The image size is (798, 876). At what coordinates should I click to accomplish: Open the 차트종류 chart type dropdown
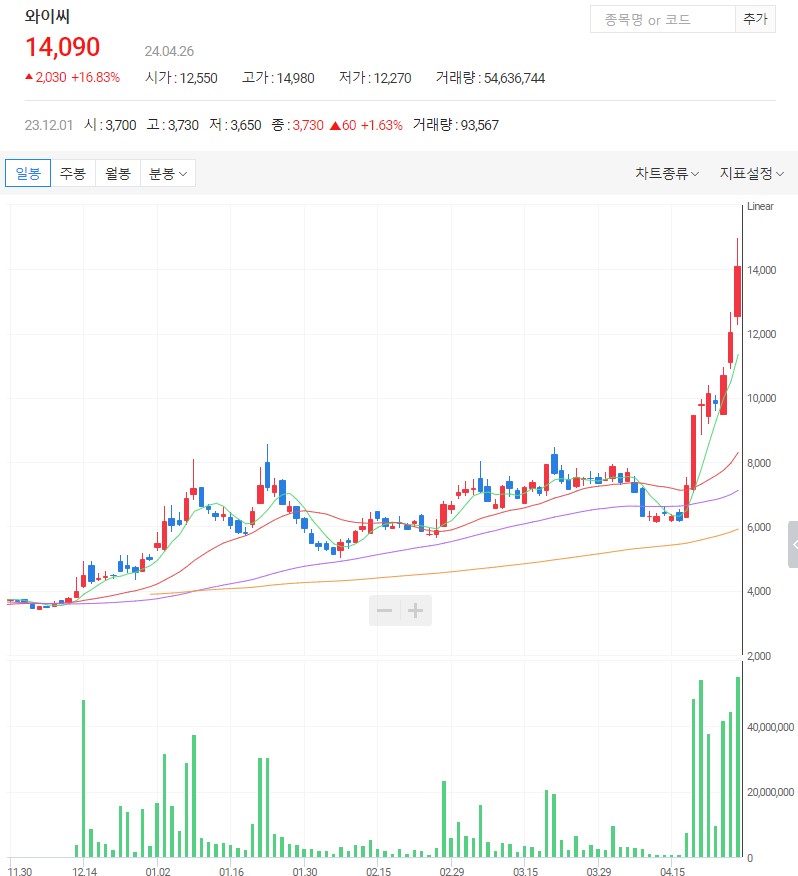click(667, 173)
